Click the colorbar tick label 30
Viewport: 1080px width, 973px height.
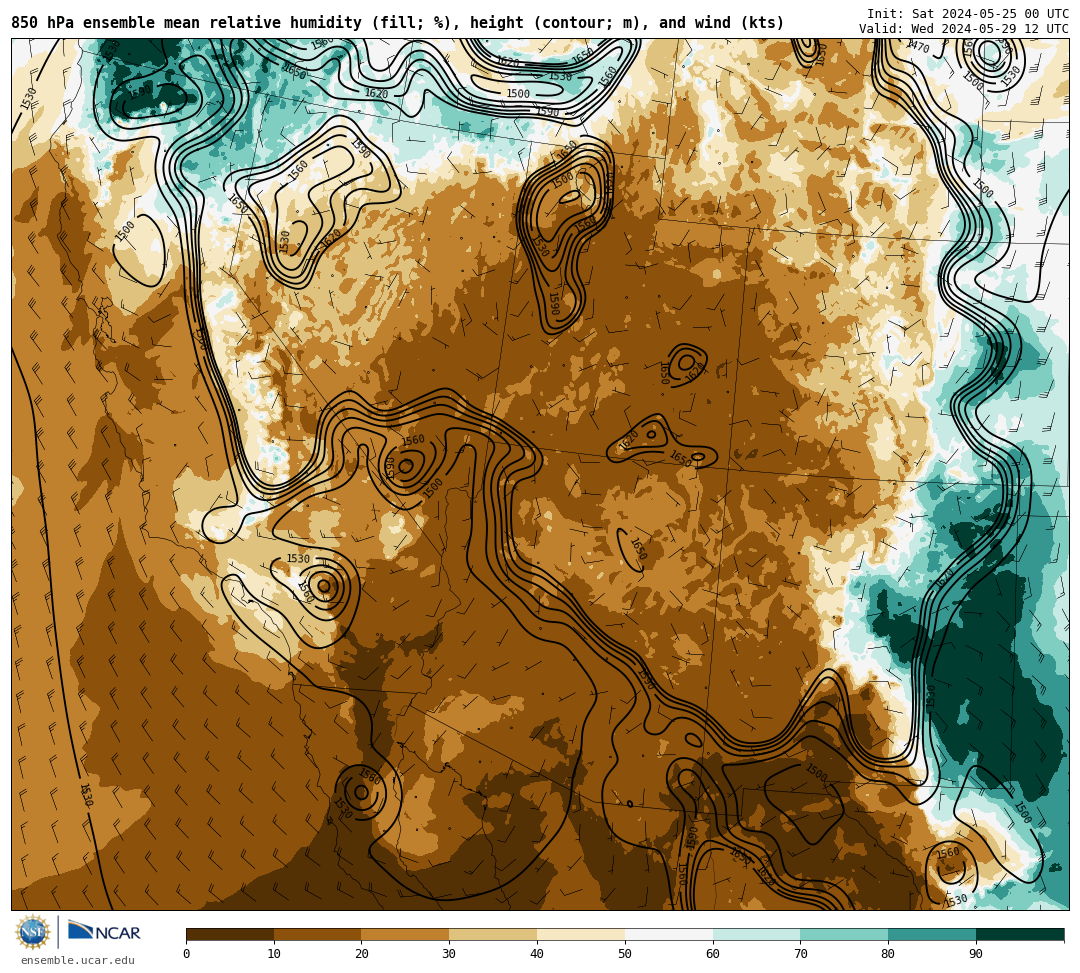pos(449,954)
